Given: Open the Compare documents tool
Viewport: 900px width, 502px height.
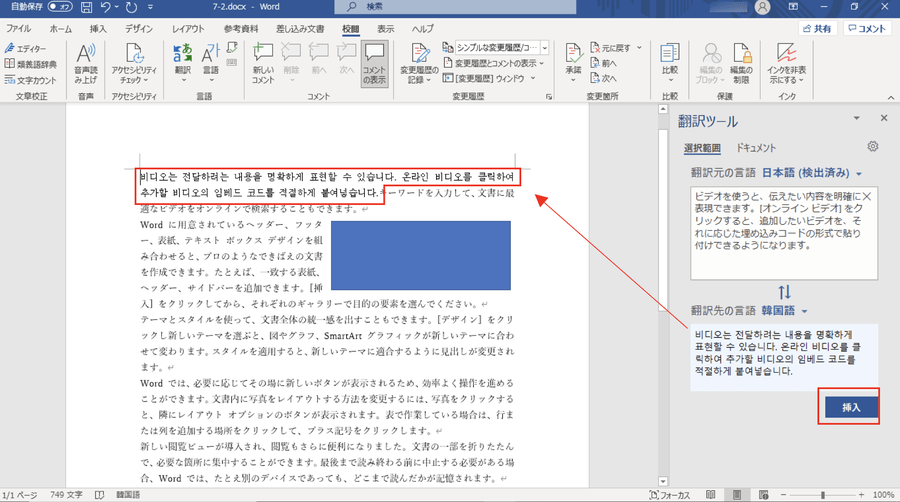Looking at the screenshot, I should [x=670, y=60].
